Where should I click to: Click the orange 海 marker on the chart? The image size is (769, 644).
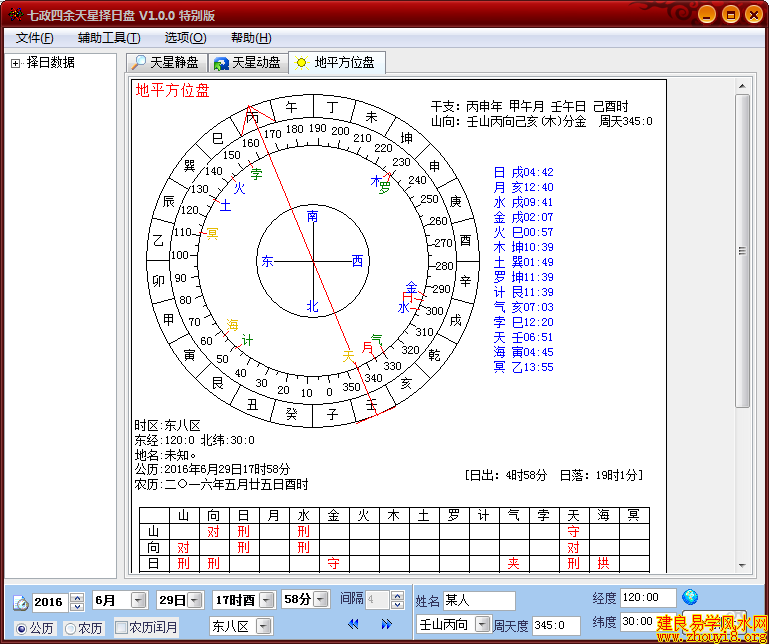(x=232, y=325)
